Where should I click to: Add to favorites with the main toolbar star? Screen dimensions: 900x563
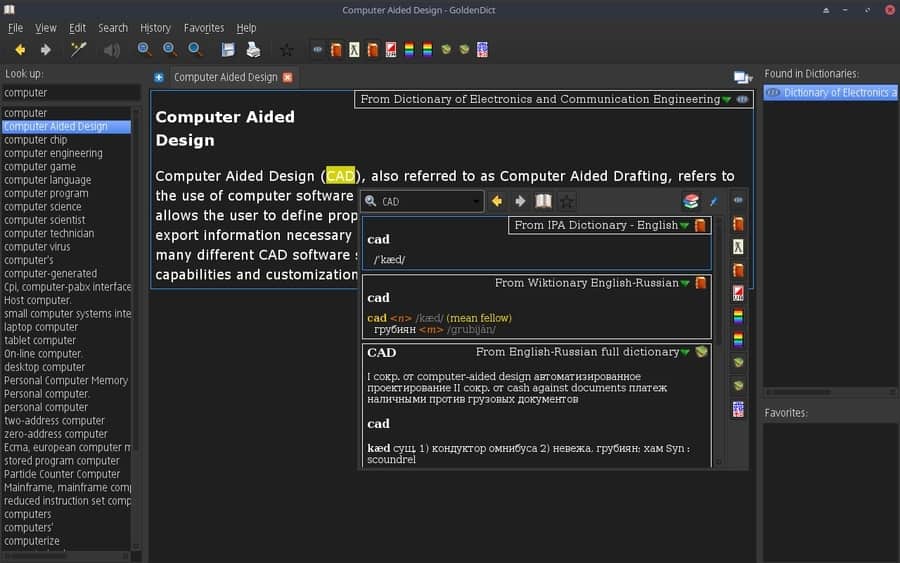tap(286, 50)
